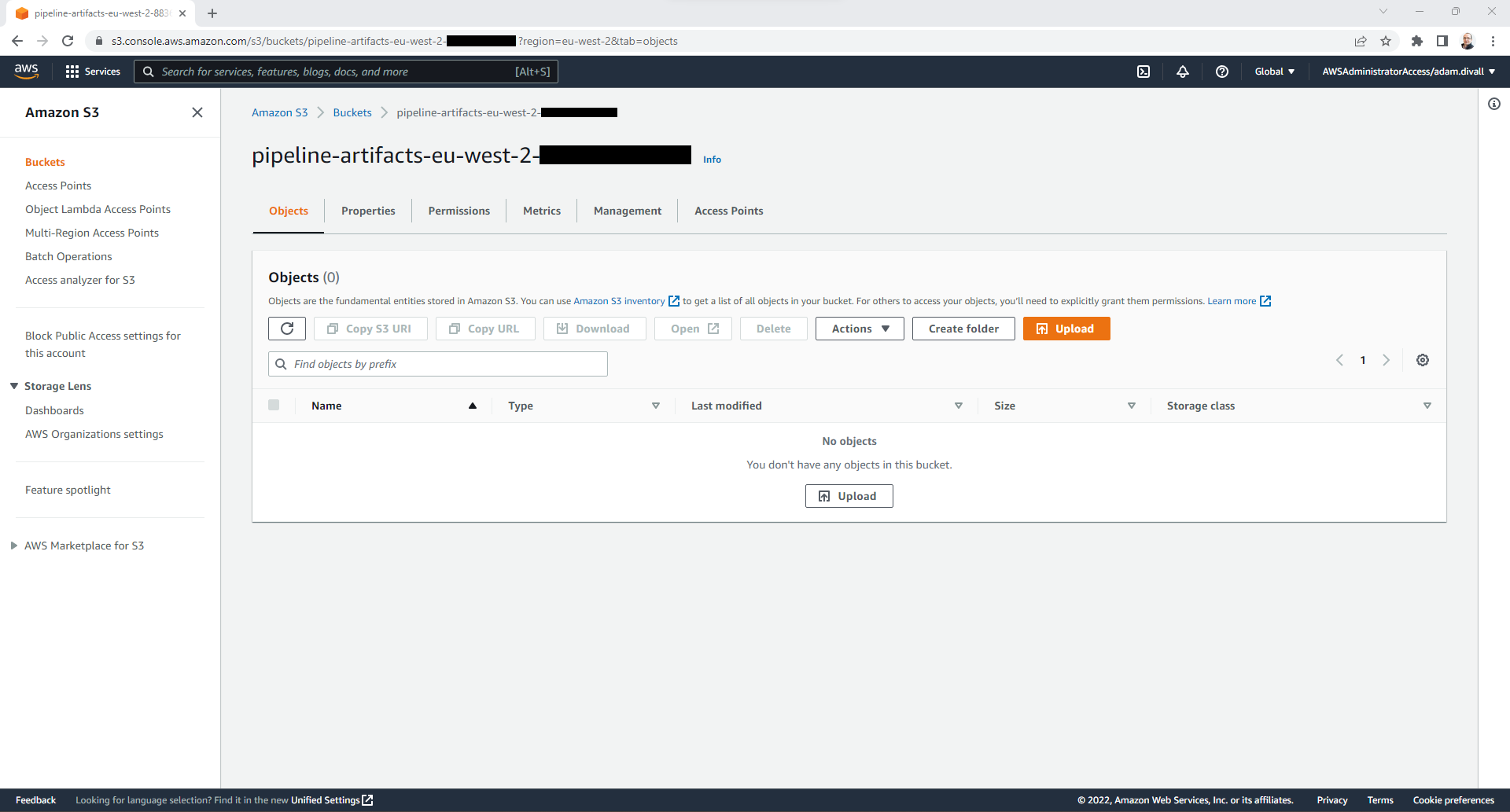
Task: Open the Services grid menu
Action: coord(93,72)
